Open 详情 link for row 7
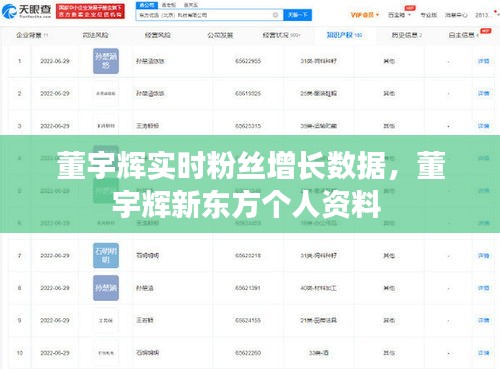500x369 pixels. [483, 256]
